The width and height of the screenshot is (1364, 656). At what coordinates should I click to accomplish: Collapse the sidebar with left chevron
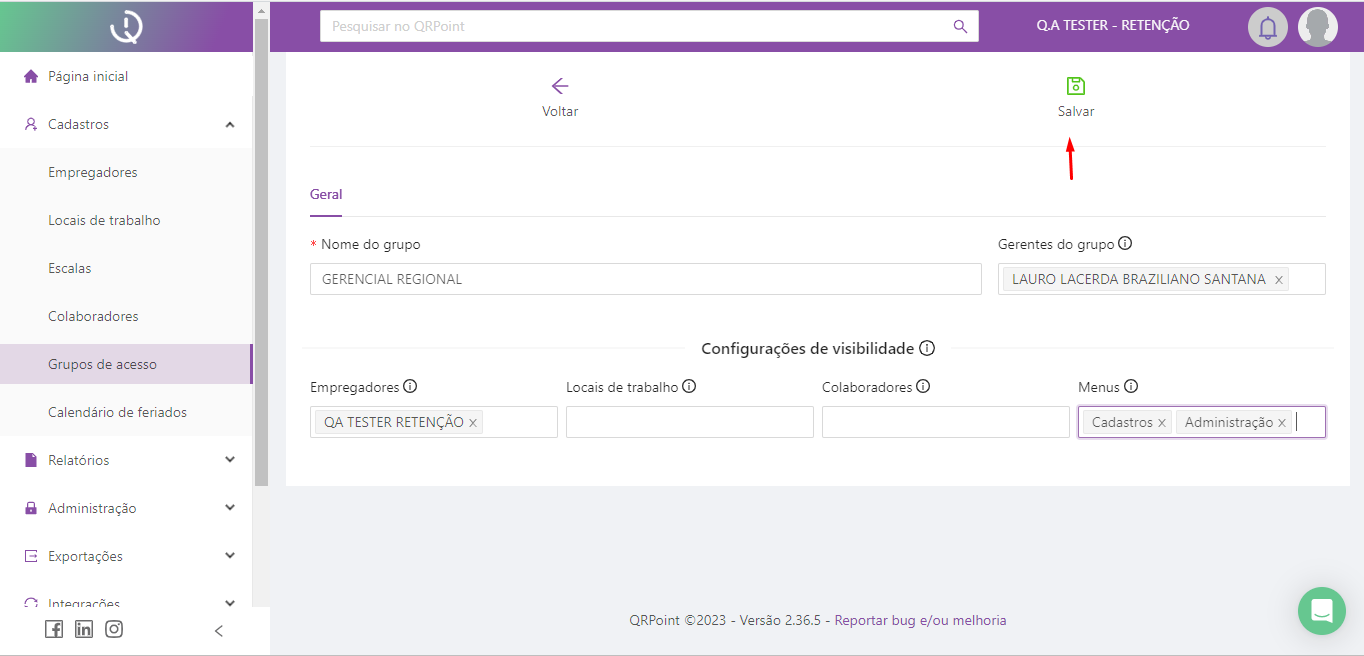pyautogui.click(x=219, y=631)
